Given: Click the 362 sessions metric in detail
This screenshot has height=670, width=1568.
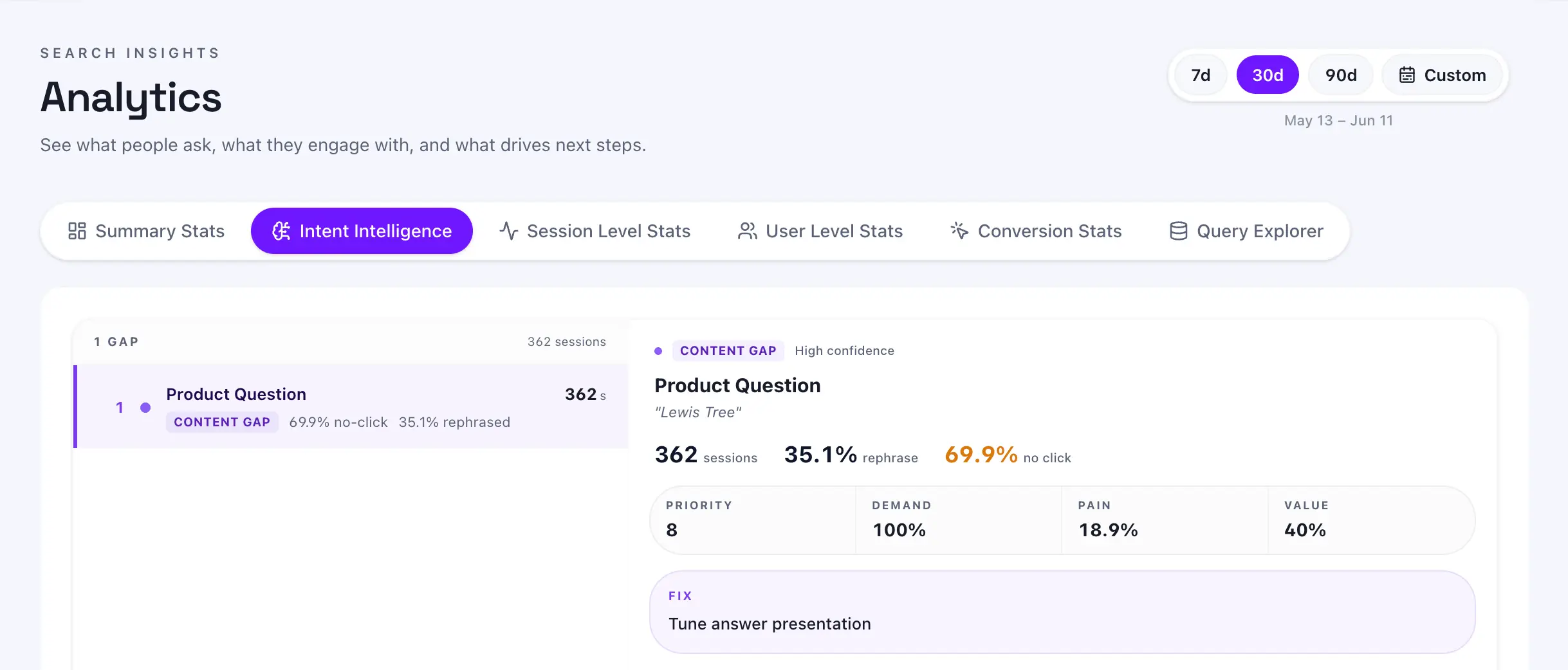Looking at the screenshot, I should pos(706,455).
